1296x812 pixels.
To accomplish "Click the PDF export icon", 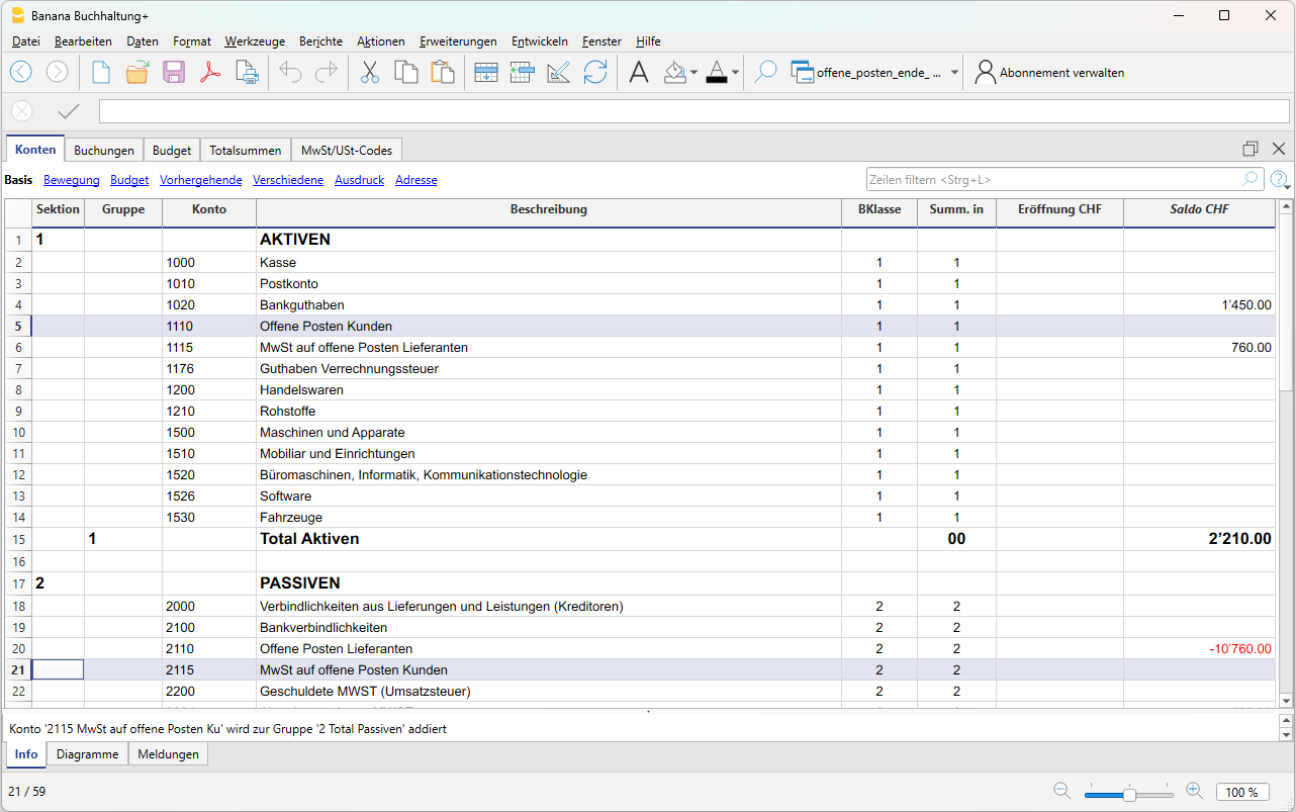I will (210, 72).
